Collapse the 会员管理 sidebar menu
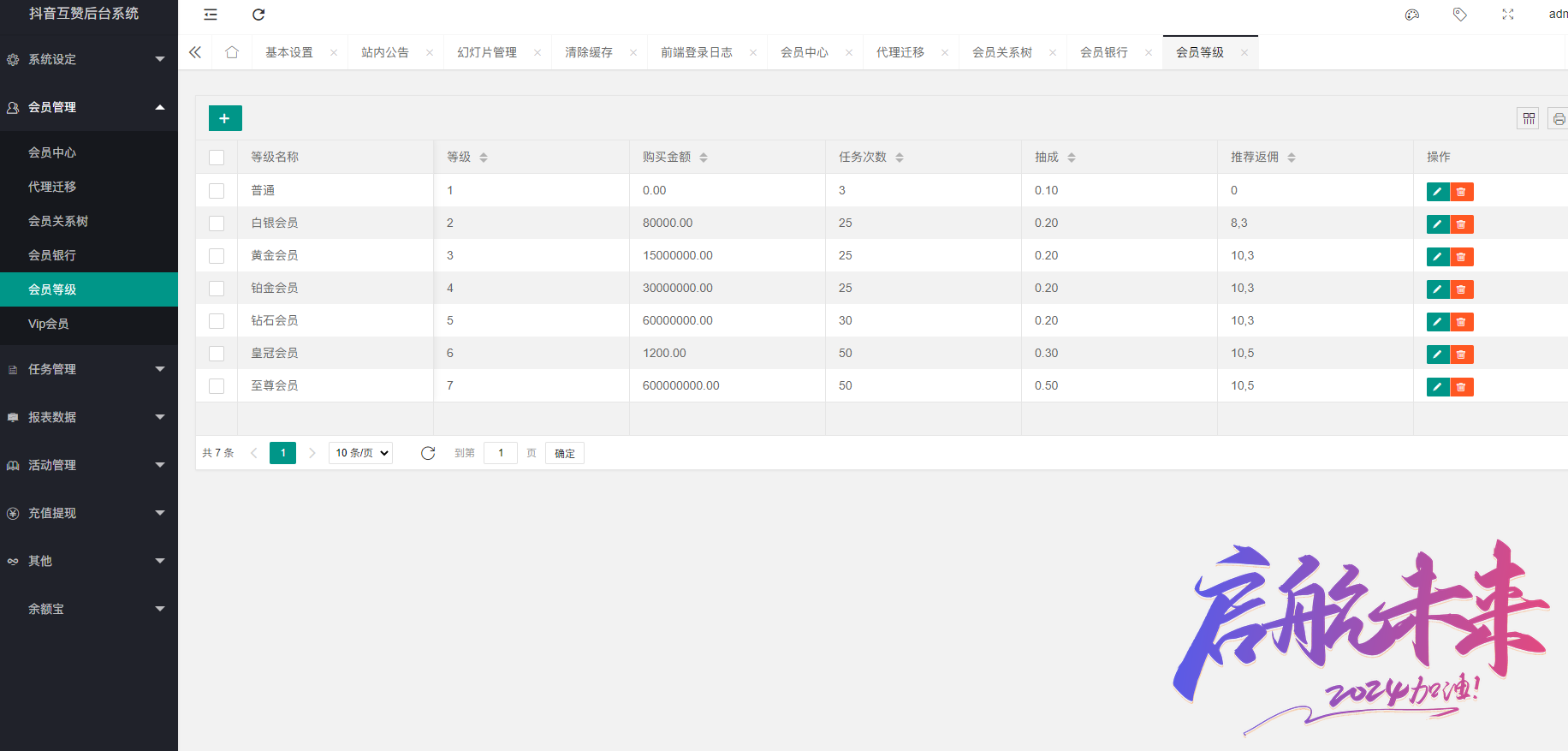The image size is (1568, 751). [x=89, y=107]
